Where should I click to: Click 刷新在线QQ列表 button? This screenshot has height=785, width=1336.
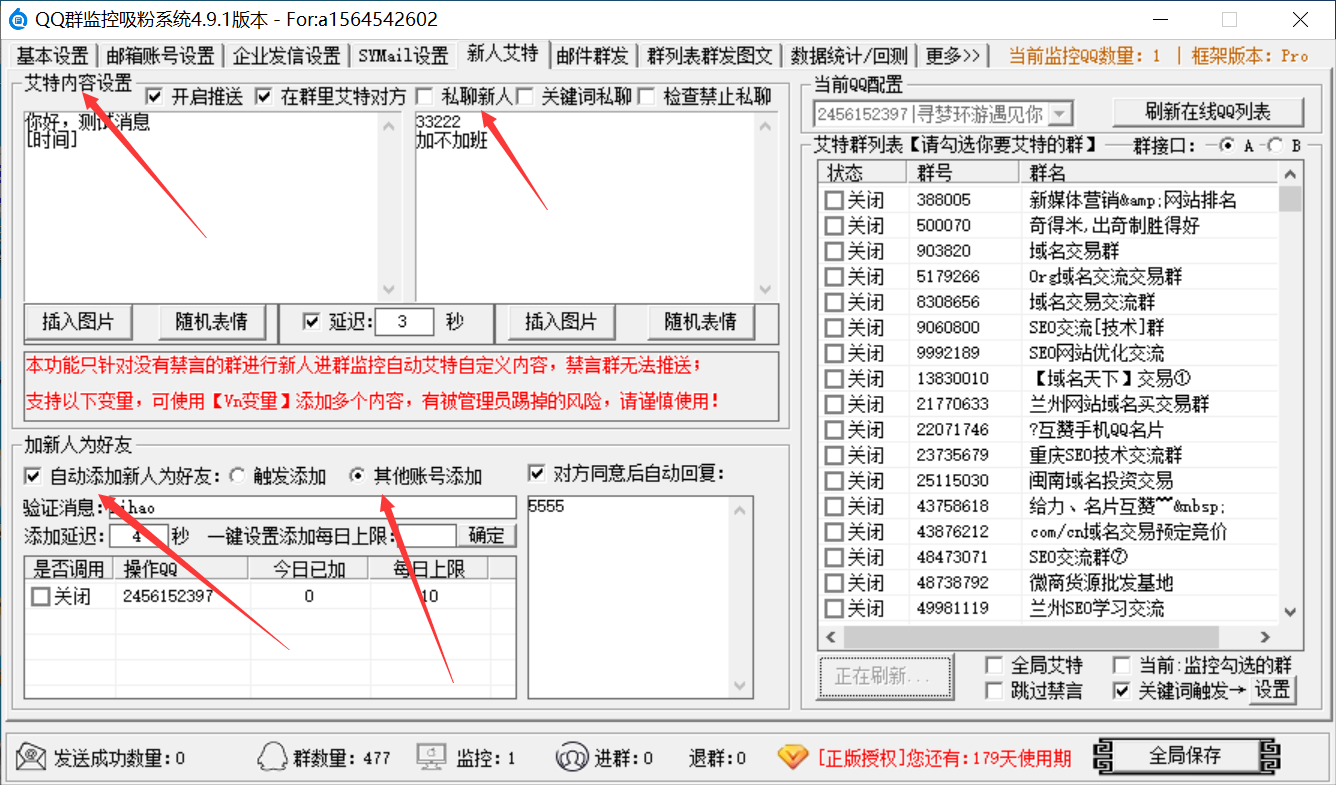tap(1208, 112)
